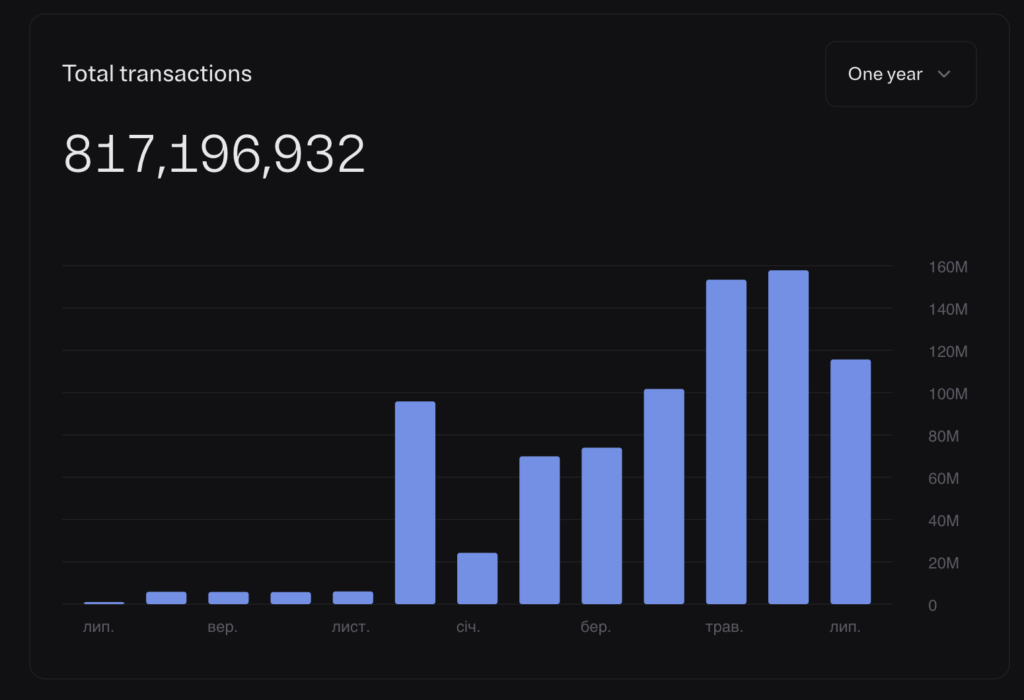Image resolution: width=1024 pixels, height=700 pixels.
Task: Click the bar above the вер. label
Action: (x=228, y=598)
